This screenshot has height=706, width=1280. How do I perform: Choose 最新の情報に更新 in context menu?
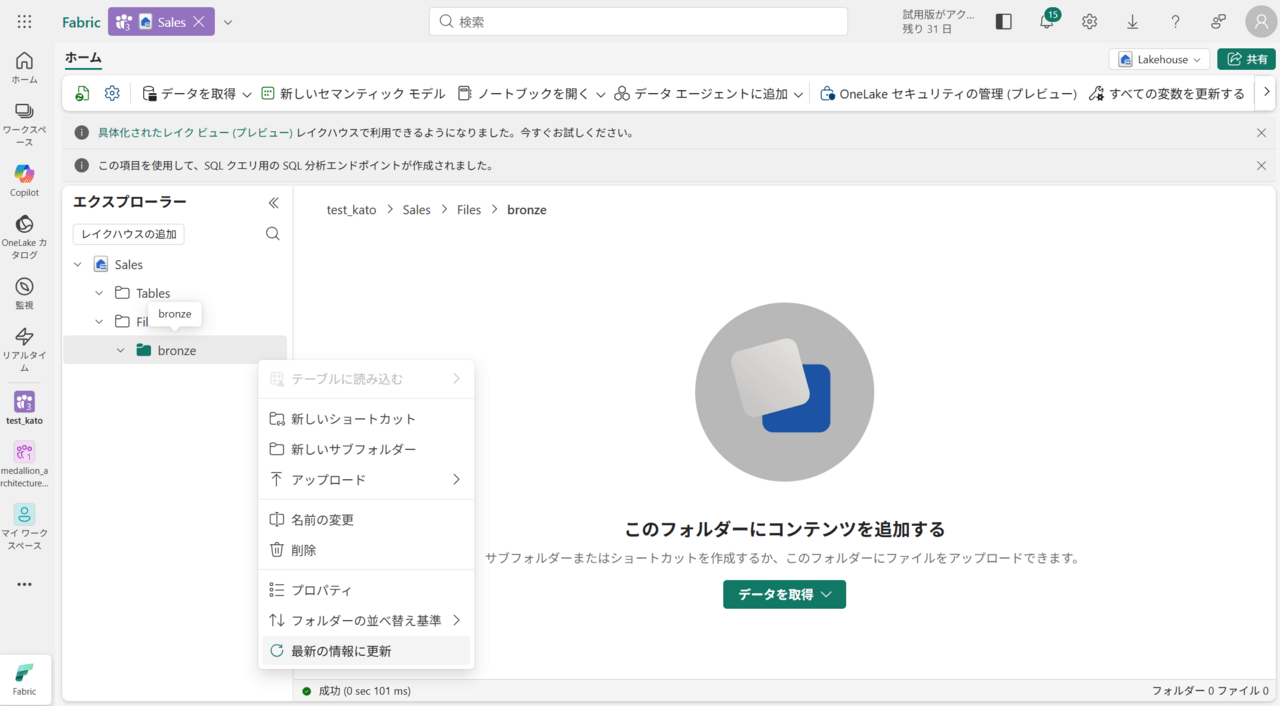click(341, 651)
